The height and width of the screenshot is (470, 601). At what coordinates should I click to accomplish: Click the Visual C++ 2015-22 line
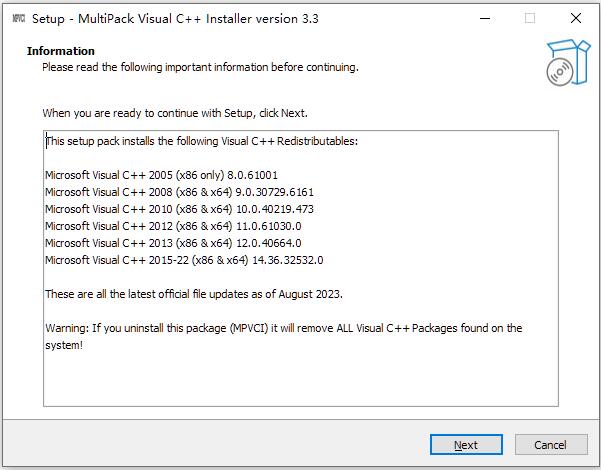click(x=184, y=260)
